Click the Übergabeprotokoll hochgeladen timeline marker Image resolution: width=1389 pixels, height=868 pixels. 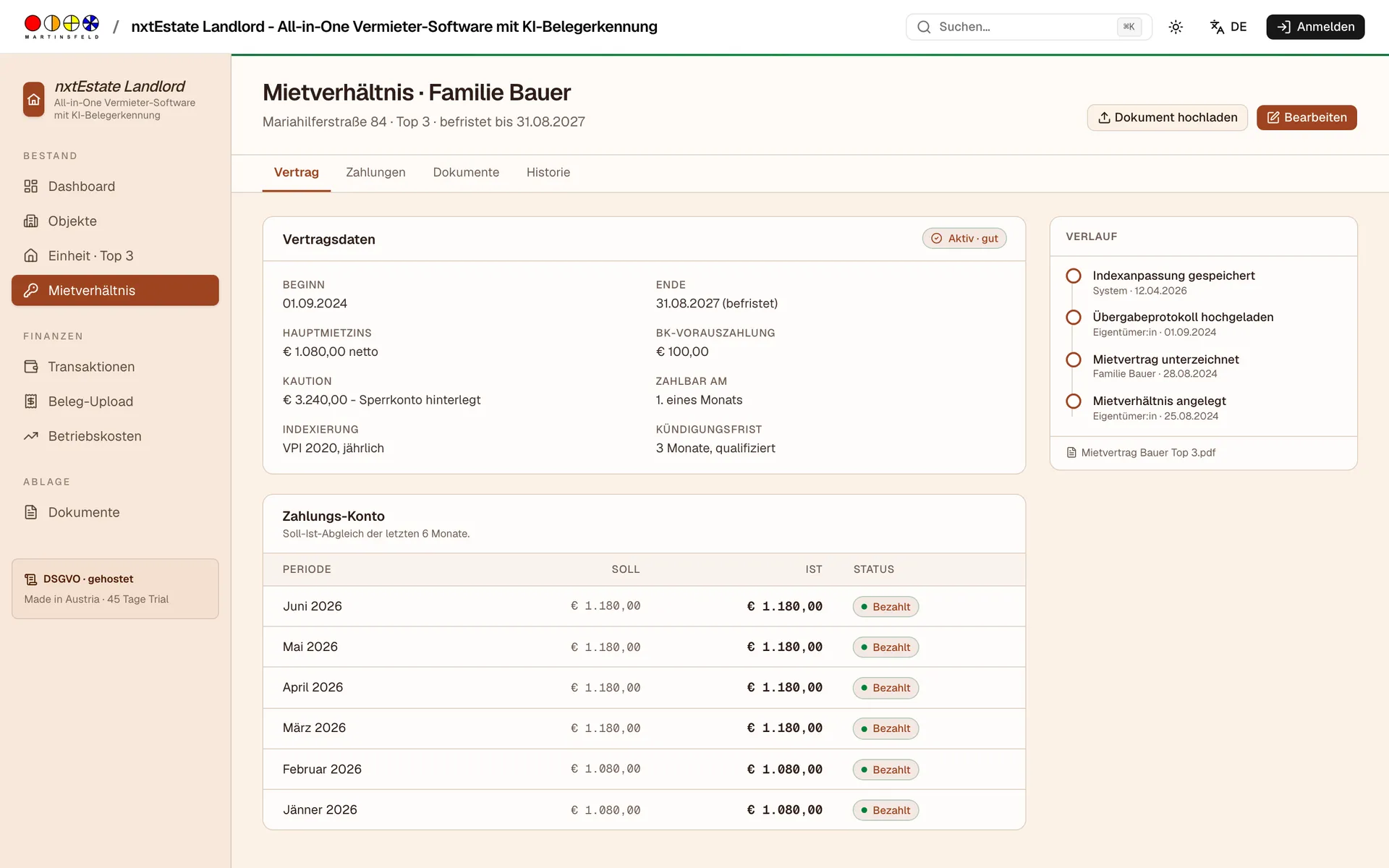(1074, 318)
